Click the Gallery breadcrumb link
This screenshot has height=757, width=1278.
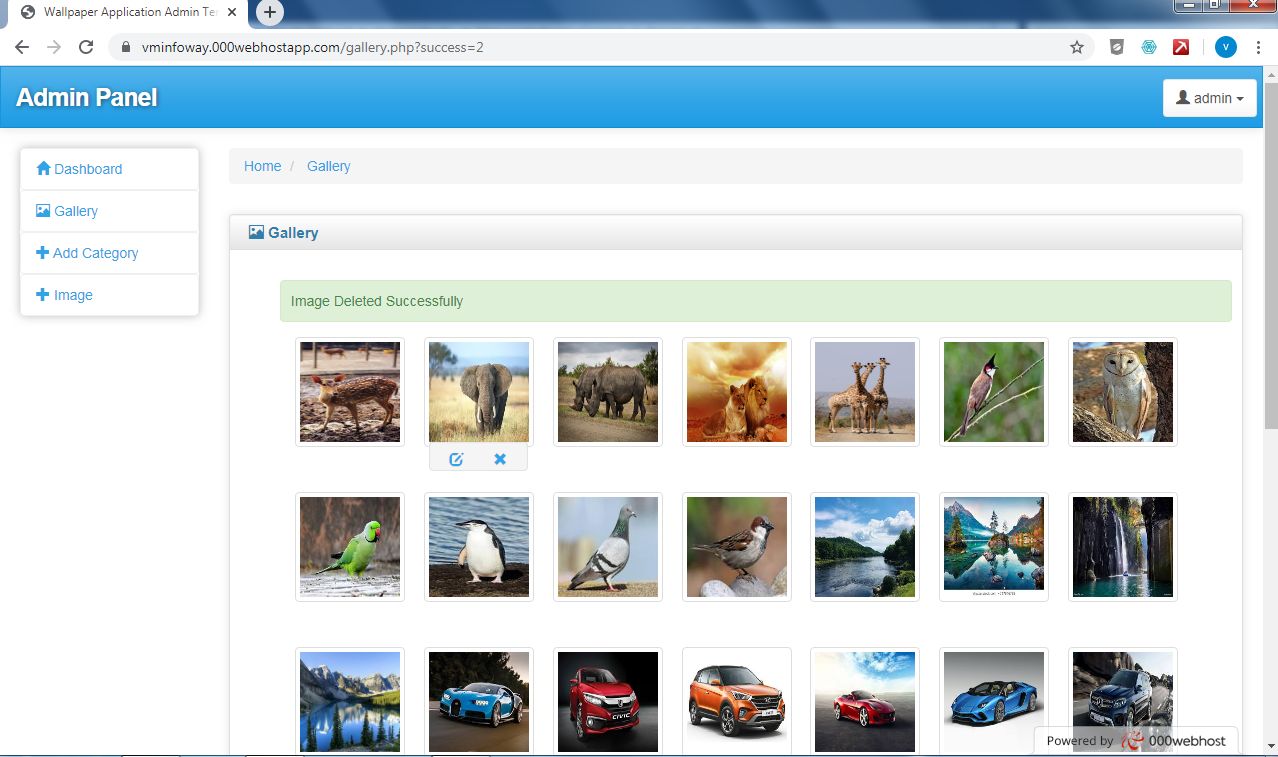point(328,166)
